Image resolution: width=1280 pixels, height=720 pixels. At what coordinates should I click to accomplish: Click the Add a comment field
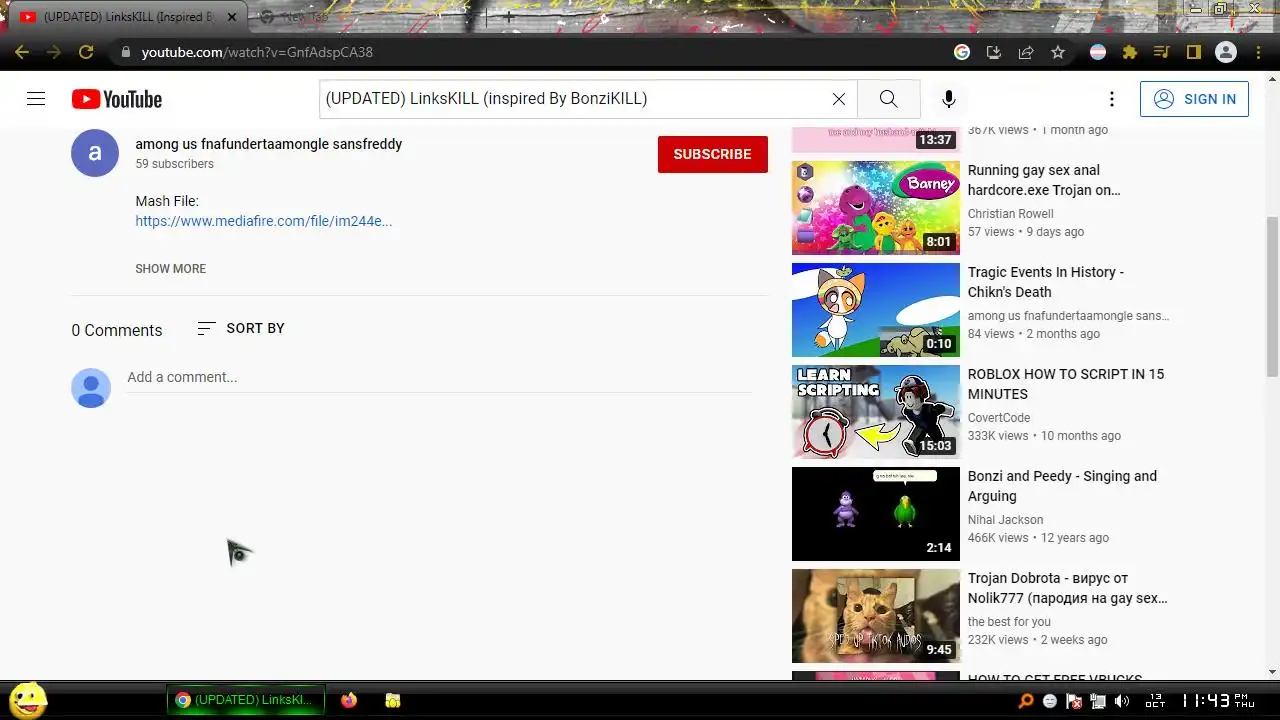(x=439, y=377)
